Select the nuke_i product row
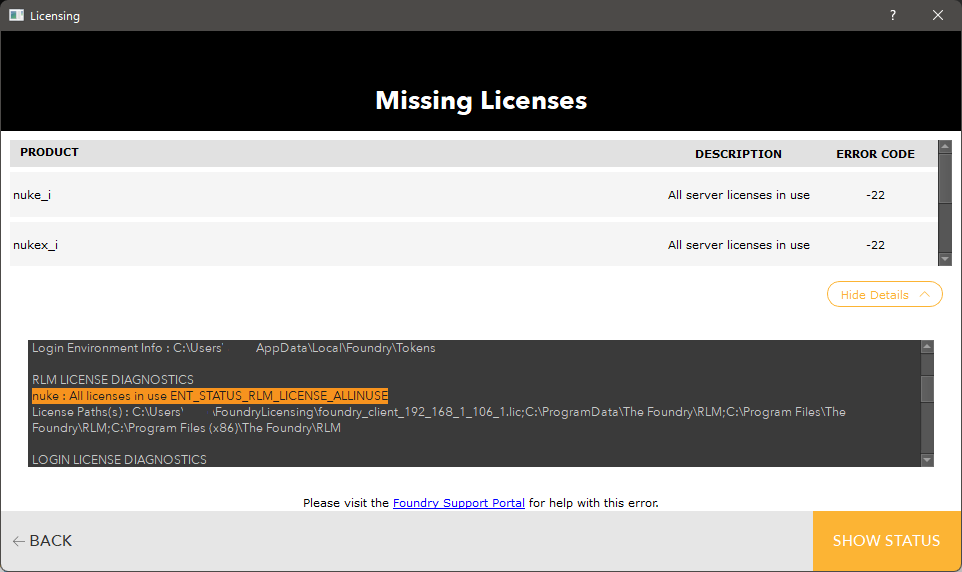The height and width of the screenshot is (572, 962). pos(473,195)
